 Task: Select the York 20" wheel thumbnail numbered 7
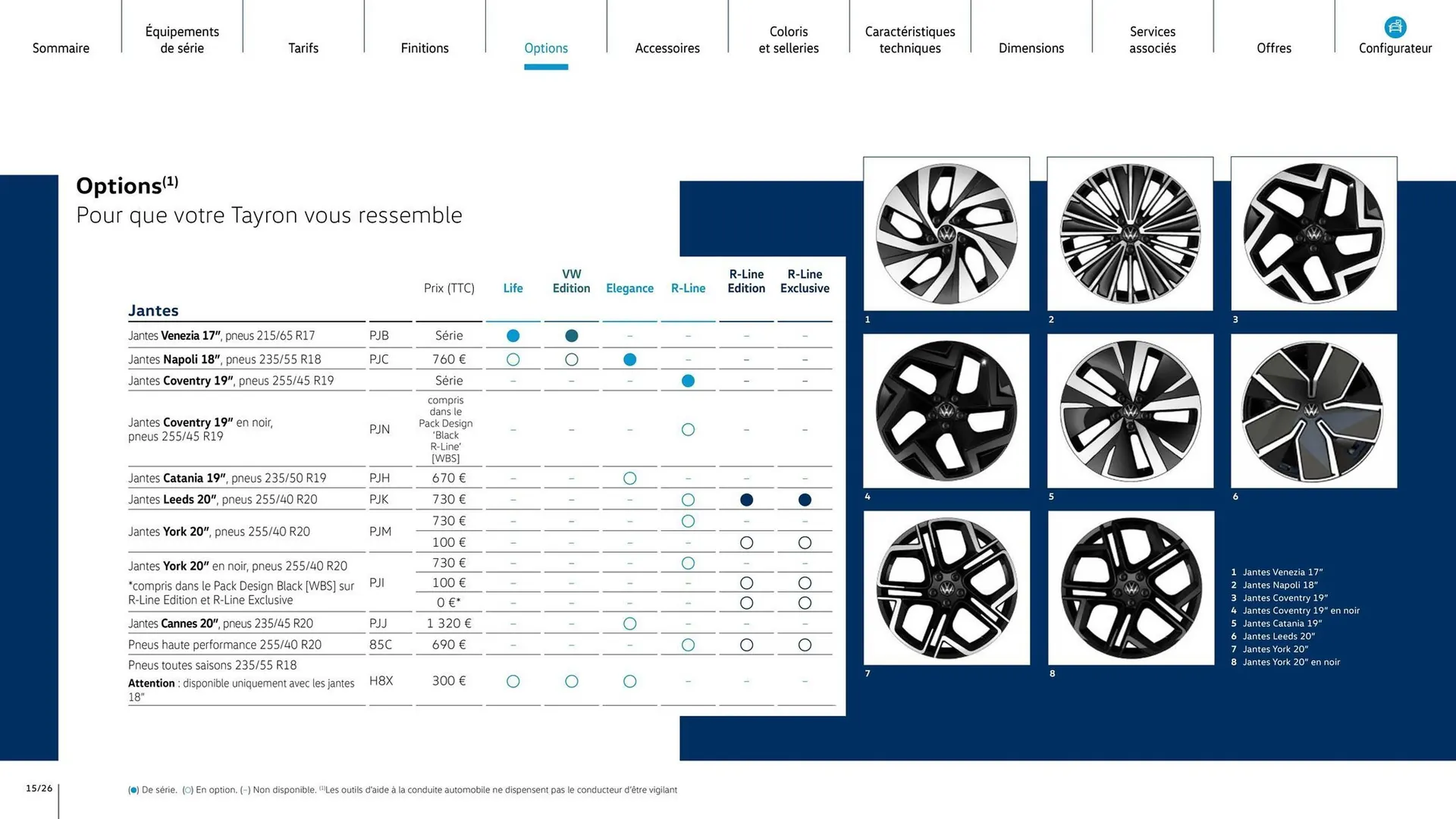tap(946, 588)
